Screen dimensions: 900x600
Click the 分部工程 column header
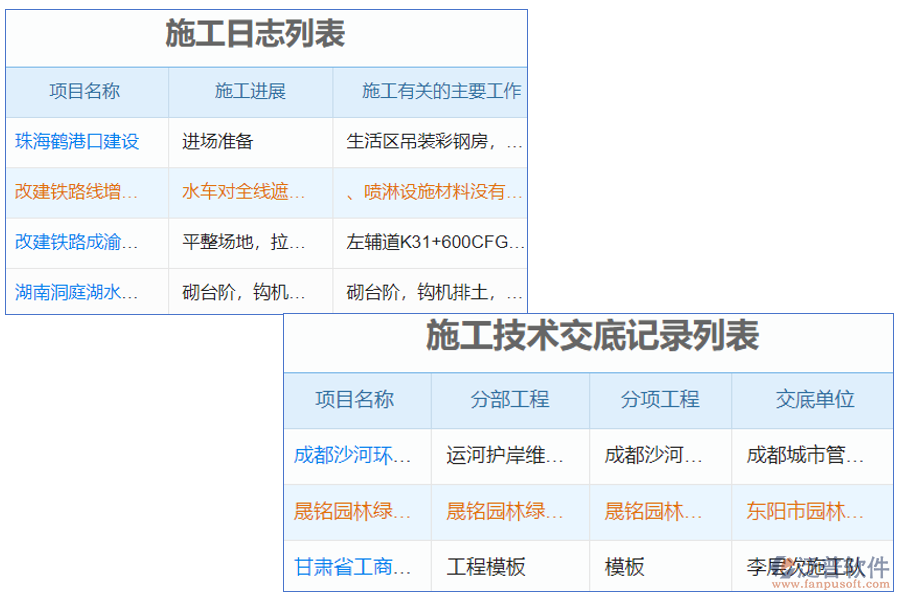coord(510,400)
